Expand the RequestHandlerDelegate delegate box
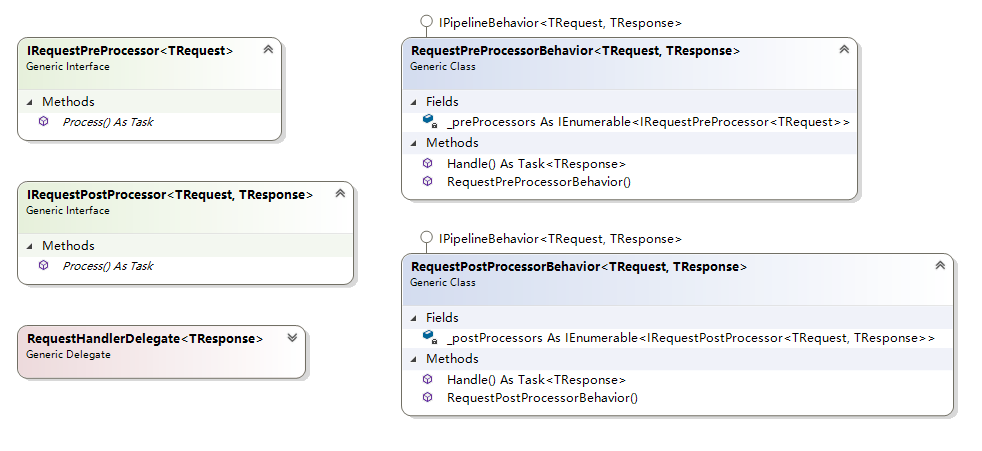This screenshot has height=451, width=982. [291, 338]
